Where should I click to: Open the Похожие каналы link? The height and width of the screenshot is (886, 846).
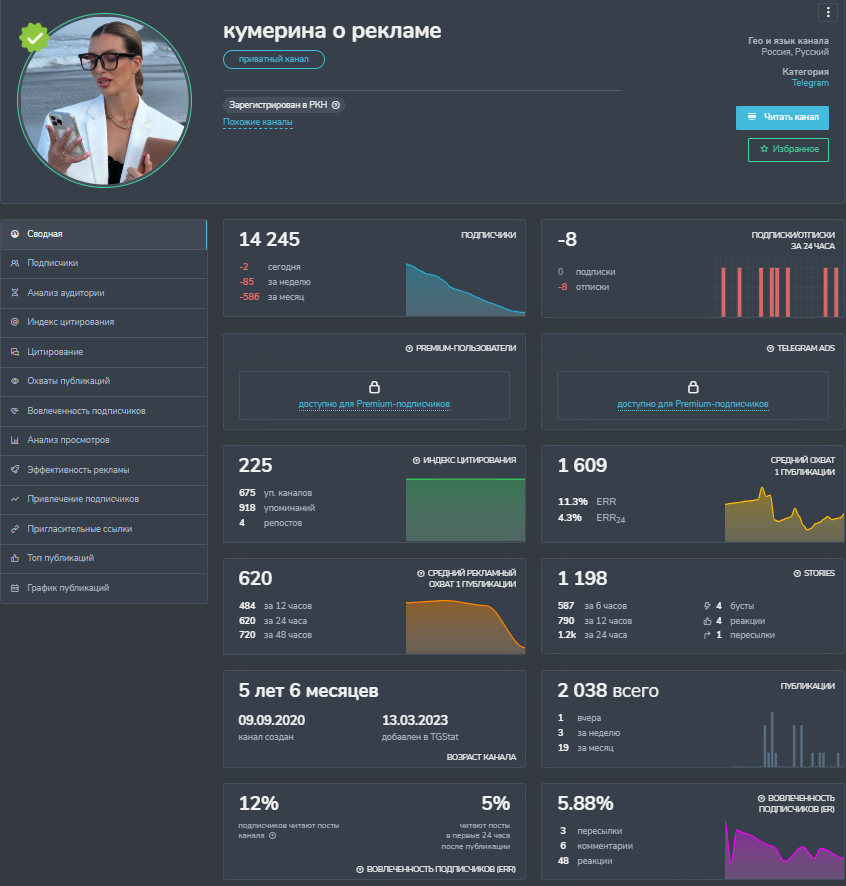click(x=257, y=122)
